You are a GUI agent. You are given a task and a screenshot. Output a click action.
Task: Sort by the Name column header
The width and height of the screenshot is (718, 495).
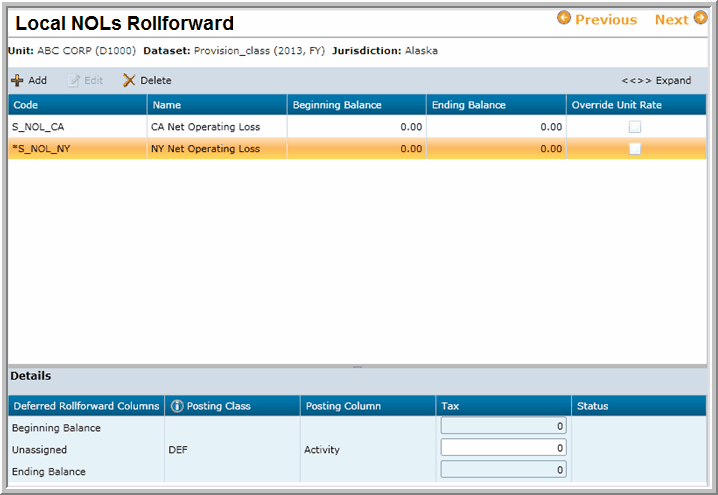coord(216,105)
